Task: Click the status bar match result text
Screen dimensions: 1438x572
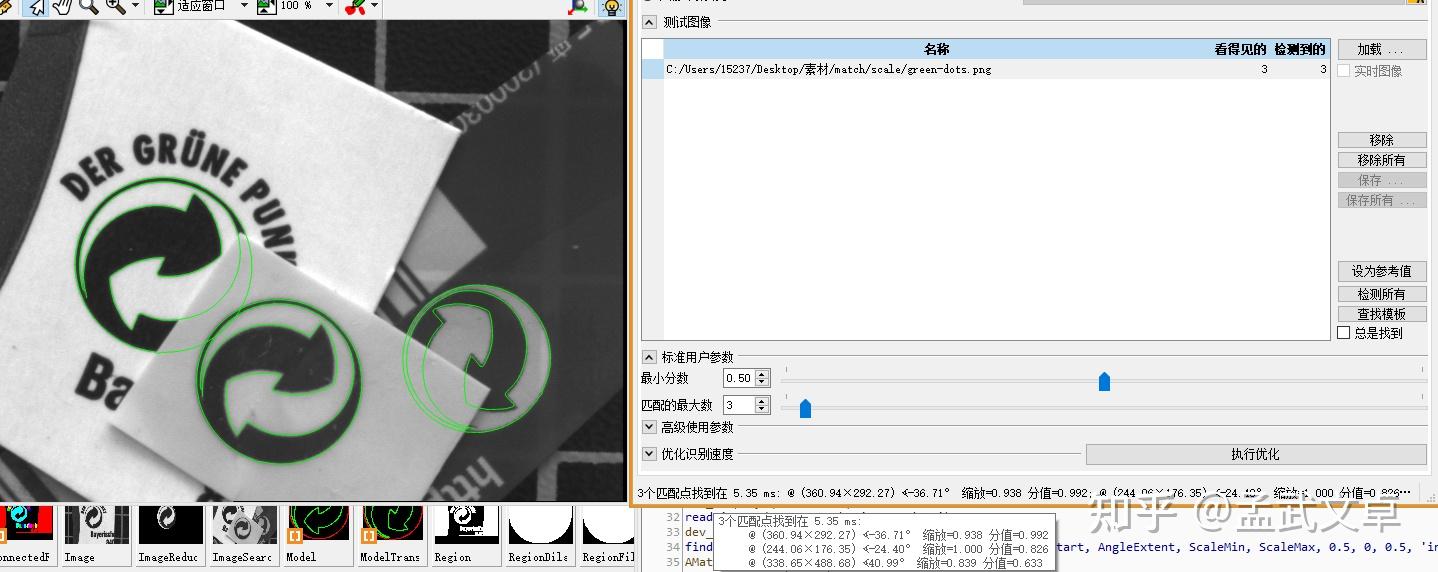Action: click(x=1025, y=493)
